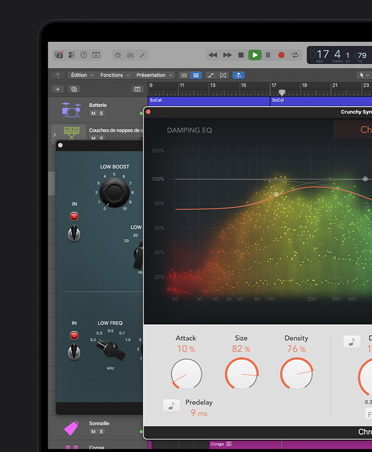Click the LCD position display

[339, 55]
